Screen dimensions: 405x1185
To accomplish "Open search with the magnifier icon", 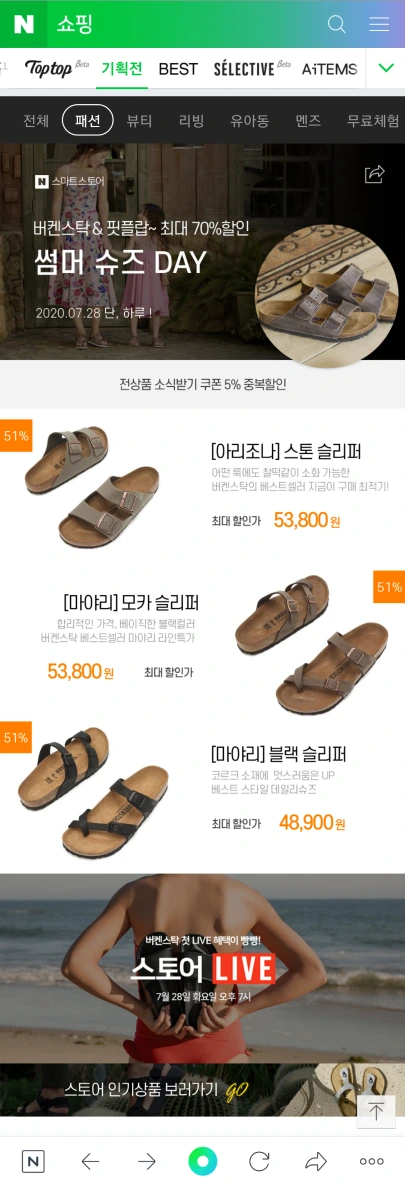I will click(x=336, y=24).
